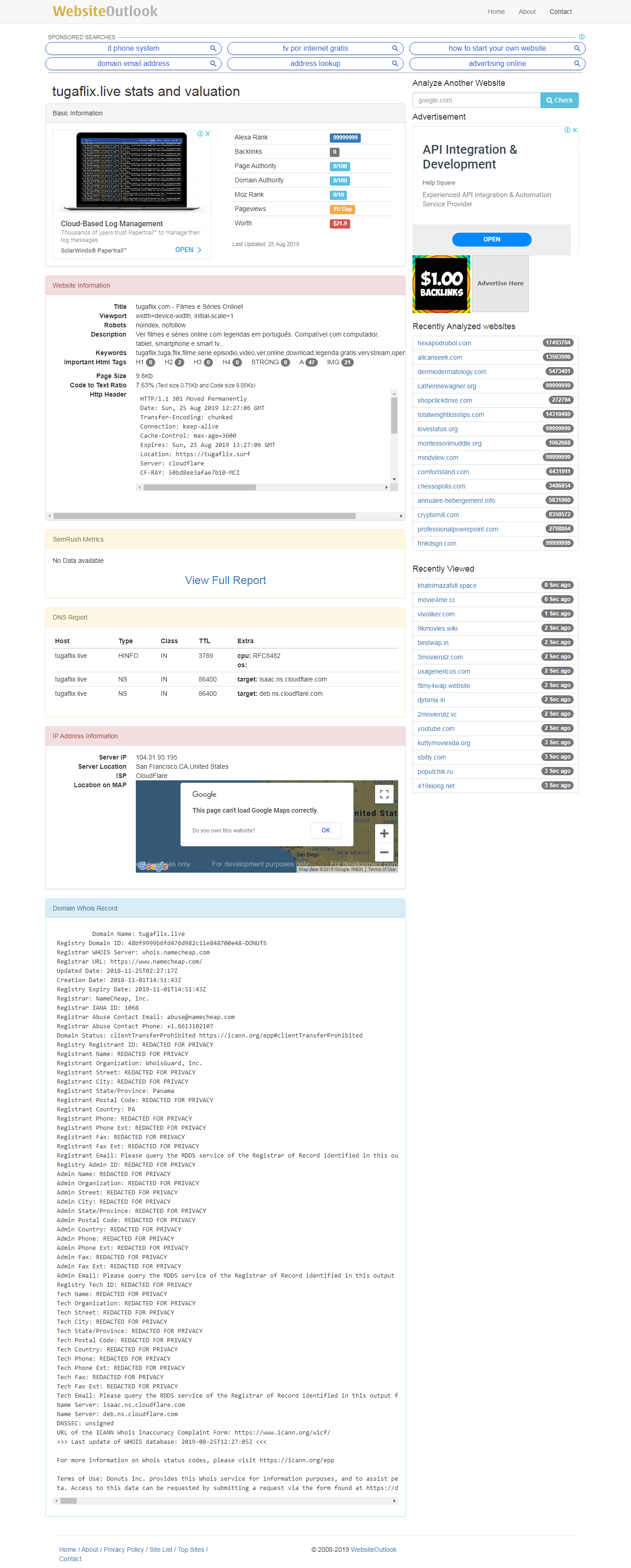
Task: Click search icon in 'domain email address' pill
Action: click(x=213, y=63)
